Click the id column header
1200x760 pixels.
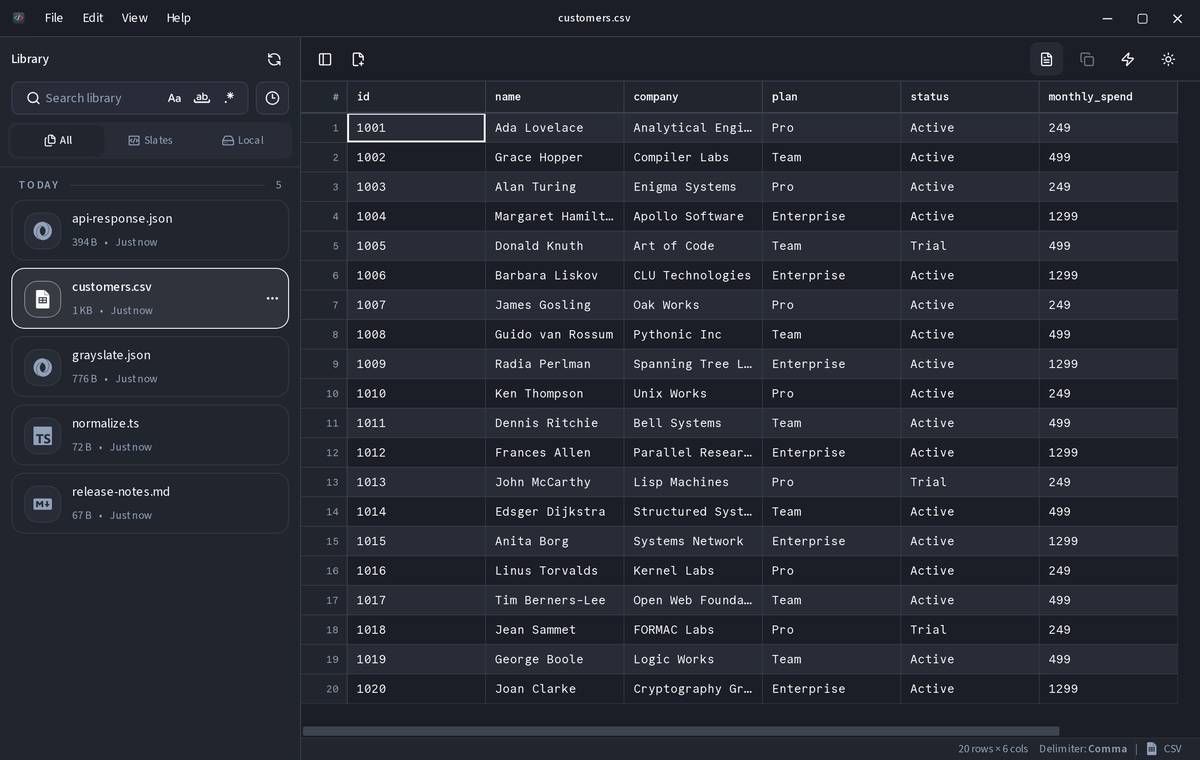point(416,97)
